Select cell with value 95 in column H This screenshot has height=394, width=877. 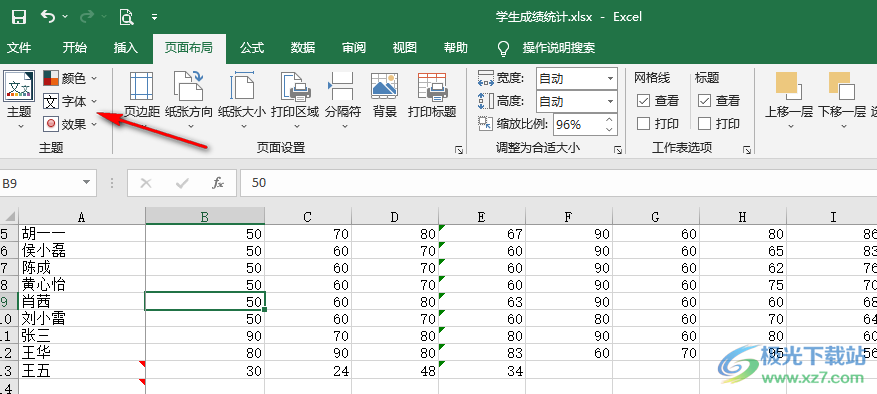(x=743, y=353)
